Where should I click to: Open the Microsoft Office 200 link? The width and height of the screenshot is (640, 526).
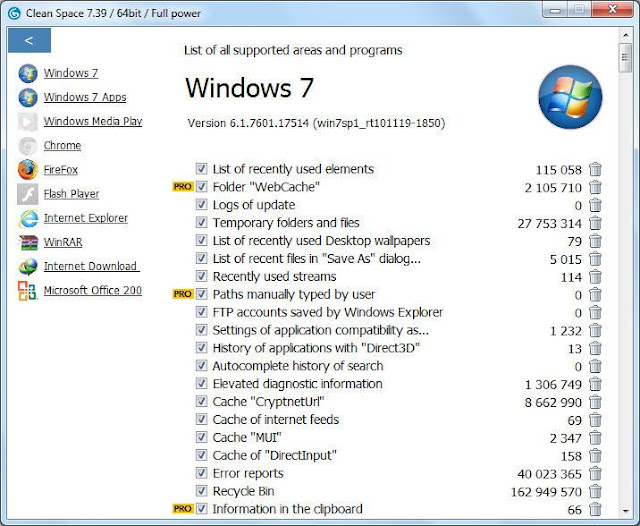[x=93, y=290]
